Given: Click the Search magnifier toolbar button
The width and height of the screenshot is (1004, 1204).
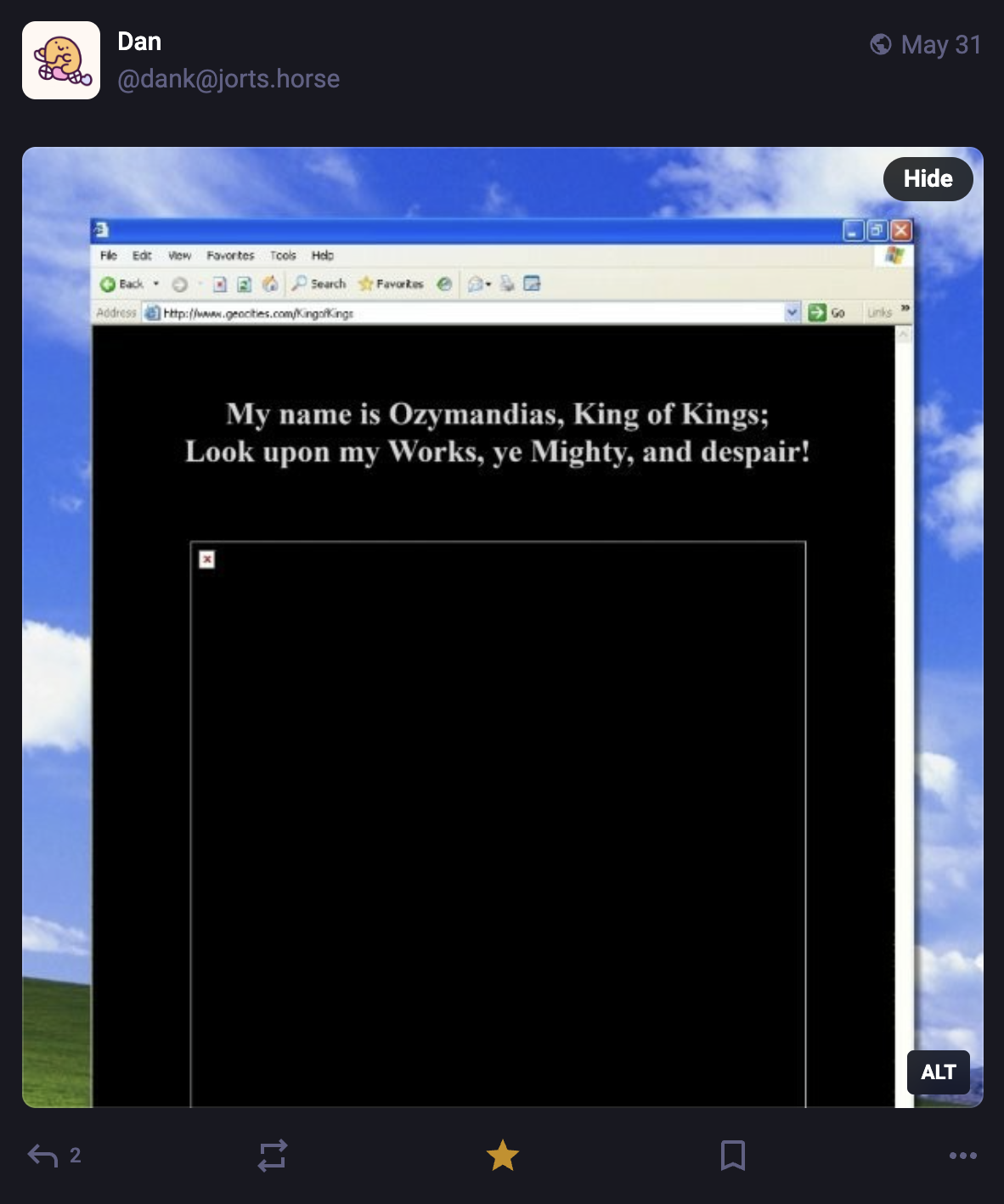Looking at the screenshot, I should tap(319, 284).
